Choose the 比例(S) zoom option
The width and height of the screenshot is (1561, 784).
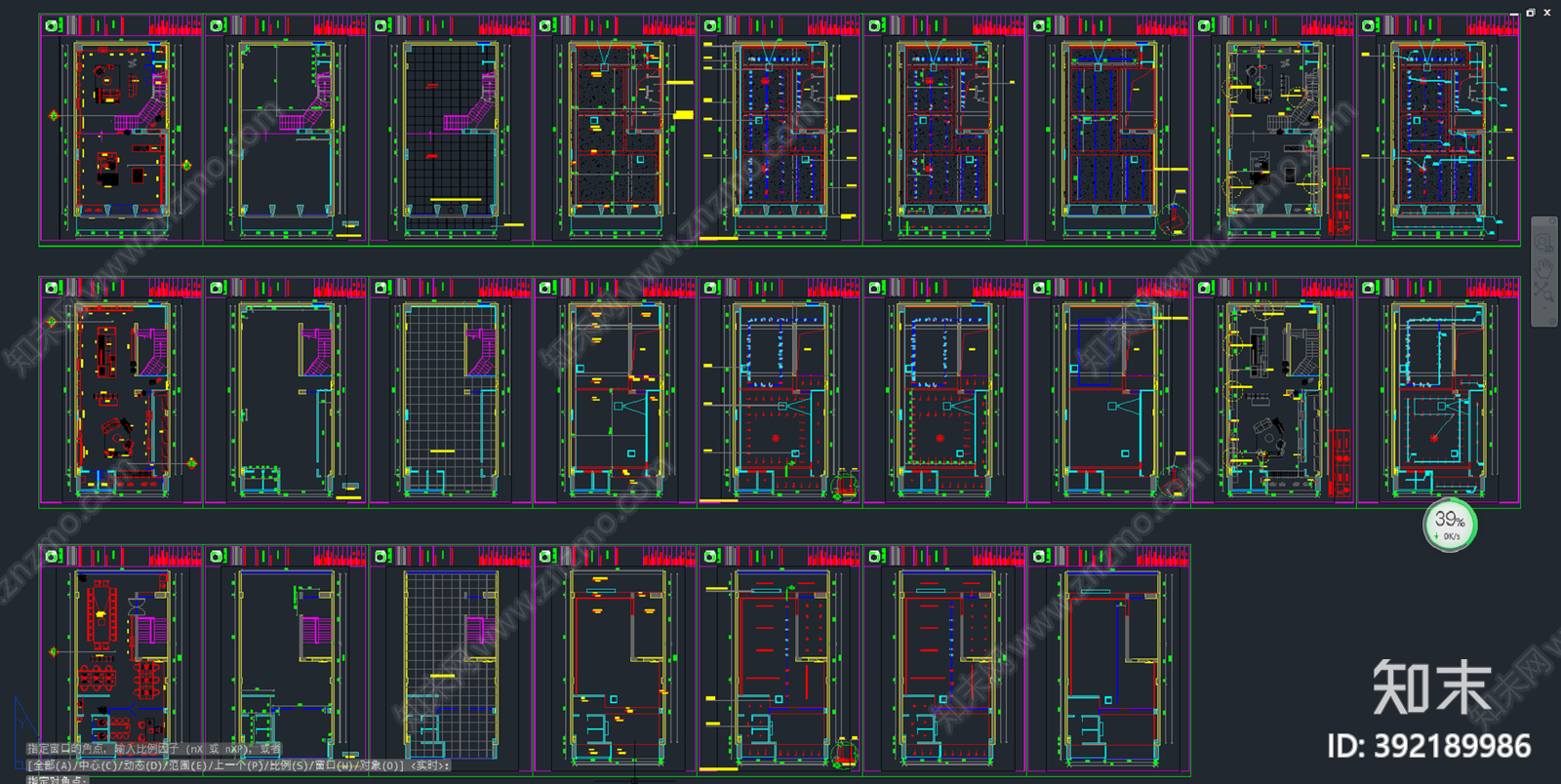tap(291, 765)
